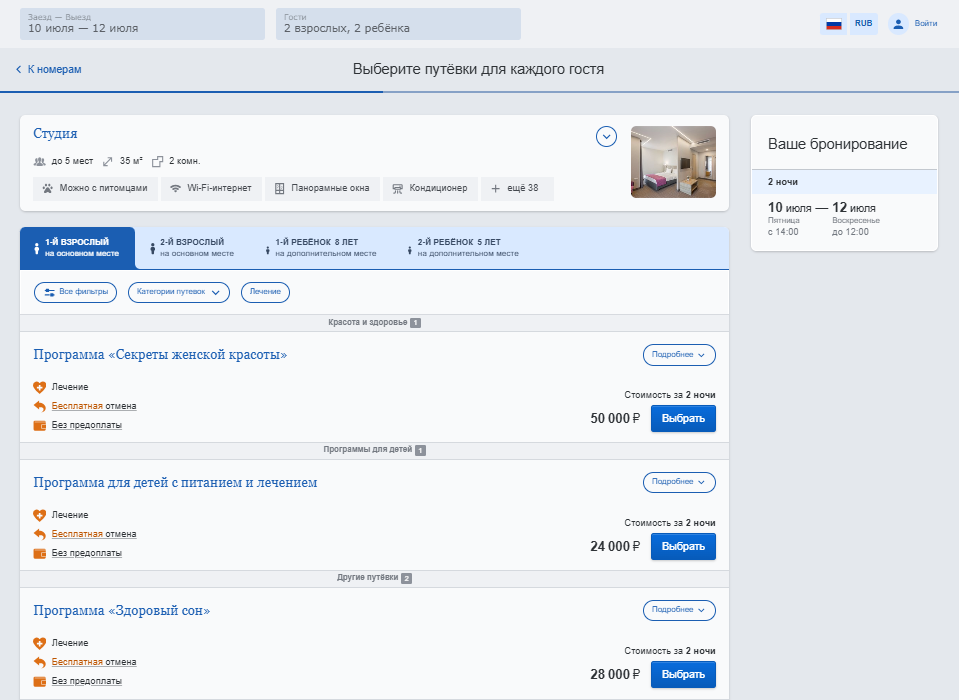The height and width of the screenshot is (700, 960).
Task: Open the Заезд — Выезд date field
Action: [x=142, y=24]
